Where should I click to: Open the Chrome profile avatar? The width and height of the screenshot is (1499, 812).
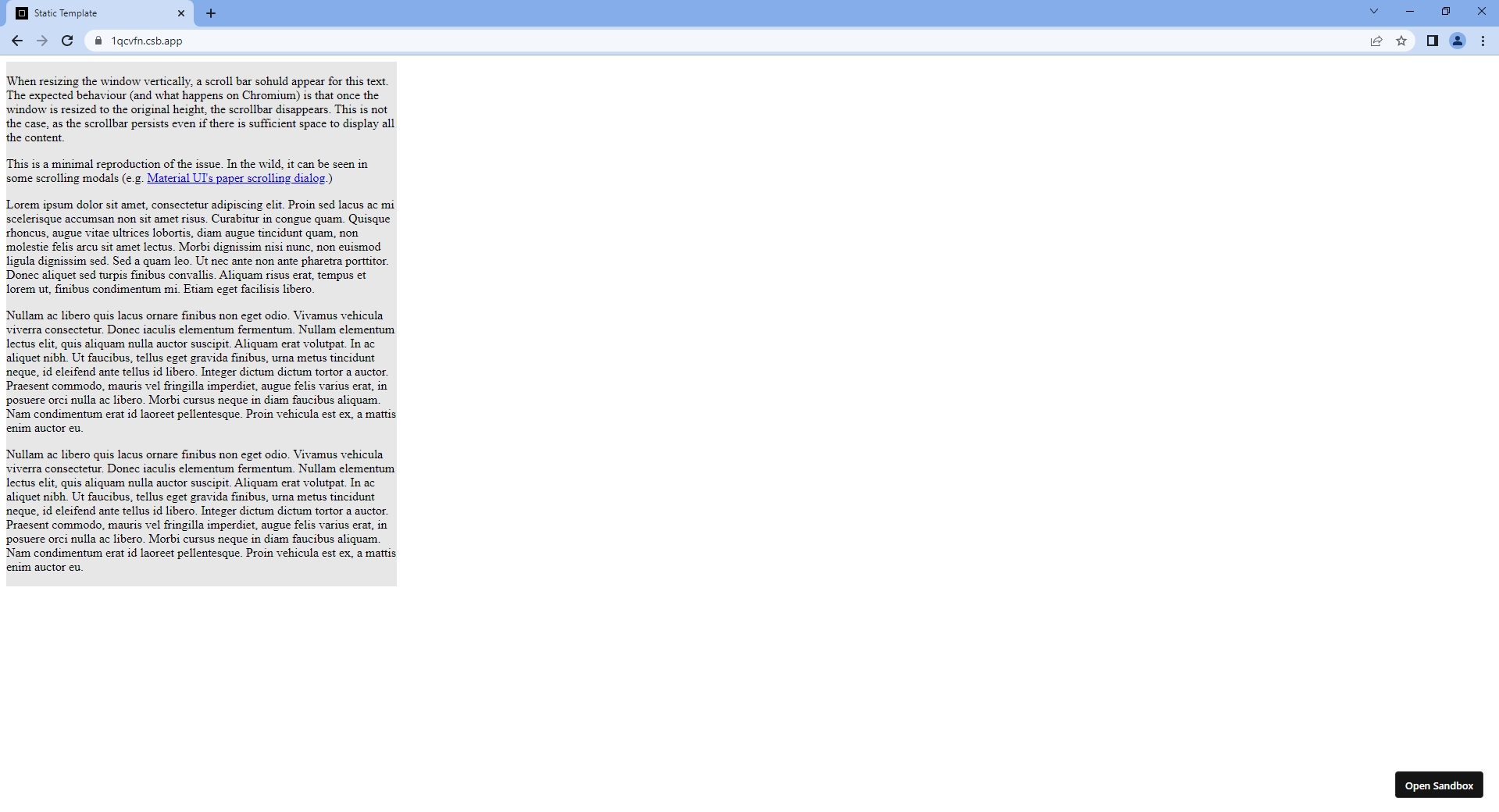[1457, 41]
